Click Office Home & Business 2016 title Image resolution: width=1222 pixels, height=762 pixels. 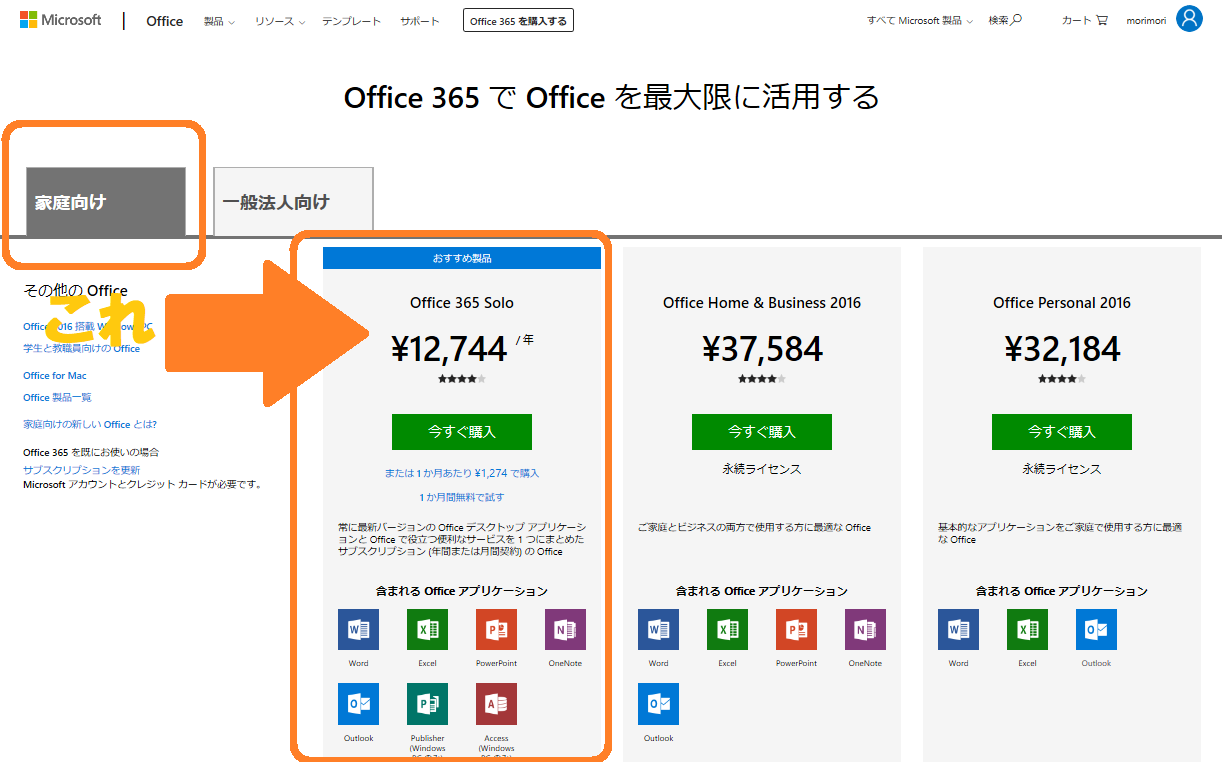coord(762,303)
